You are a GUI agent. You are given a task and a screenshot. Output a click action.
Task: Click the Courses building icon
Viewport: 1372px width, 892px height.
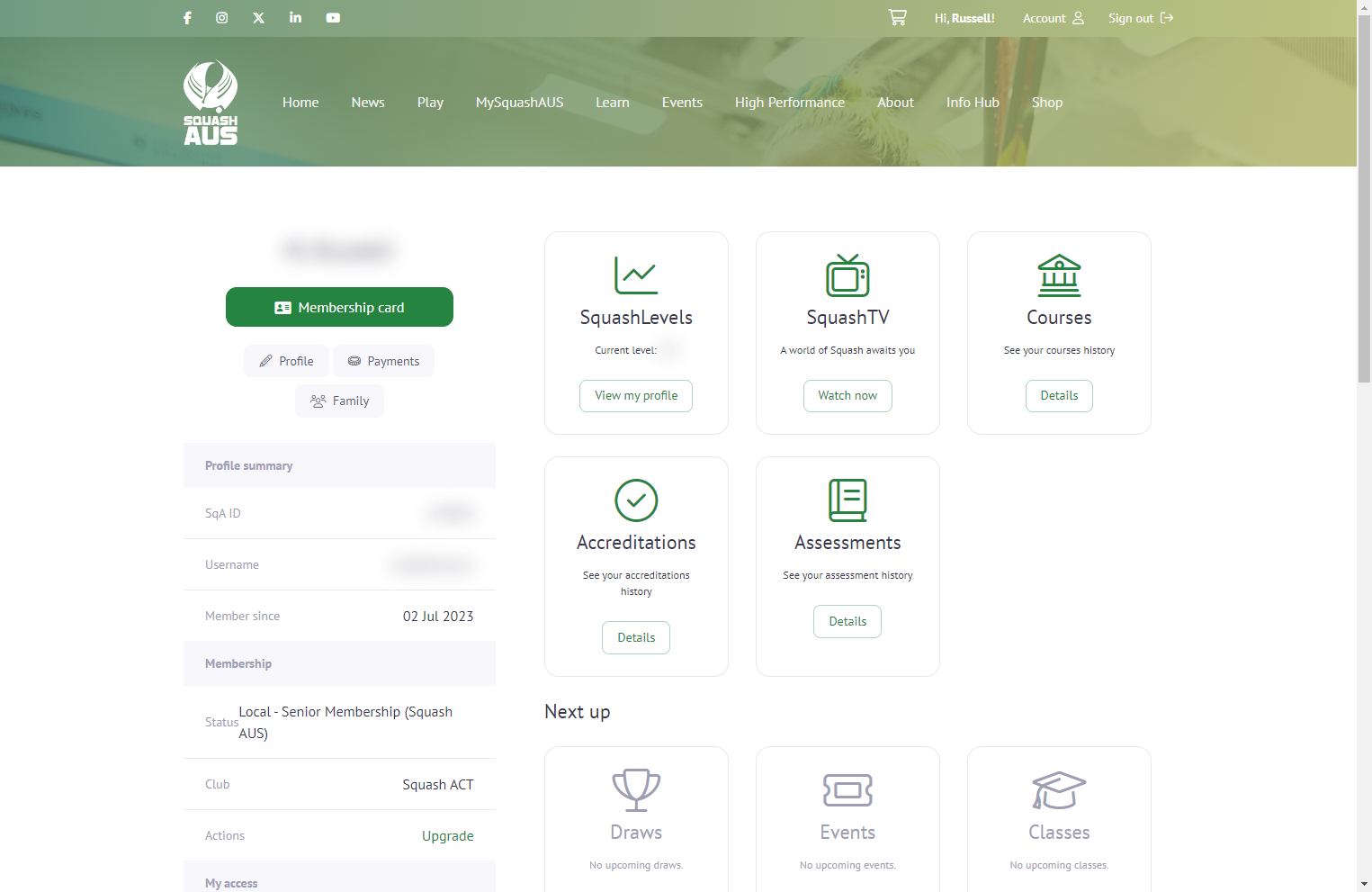click(1059, 275)
